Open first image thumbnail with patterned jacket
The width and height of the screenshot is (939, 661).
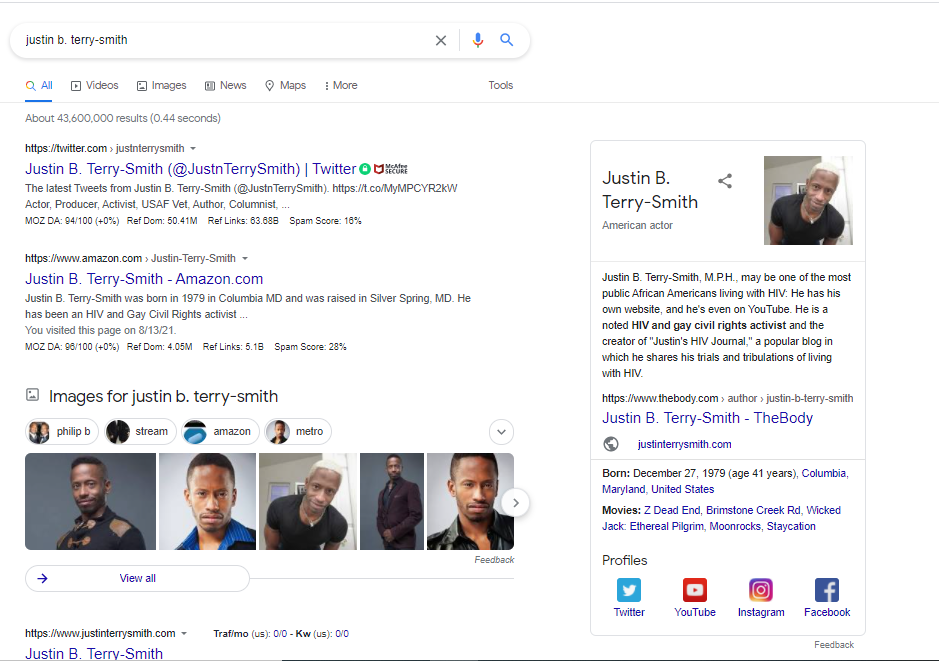click(x=90, y=502)
